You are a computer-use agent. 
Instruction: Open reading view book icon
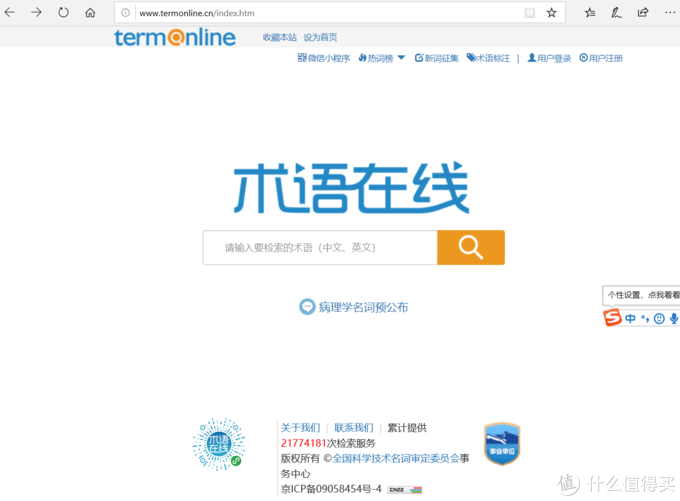pyautogui.click(x=529, y=13)
